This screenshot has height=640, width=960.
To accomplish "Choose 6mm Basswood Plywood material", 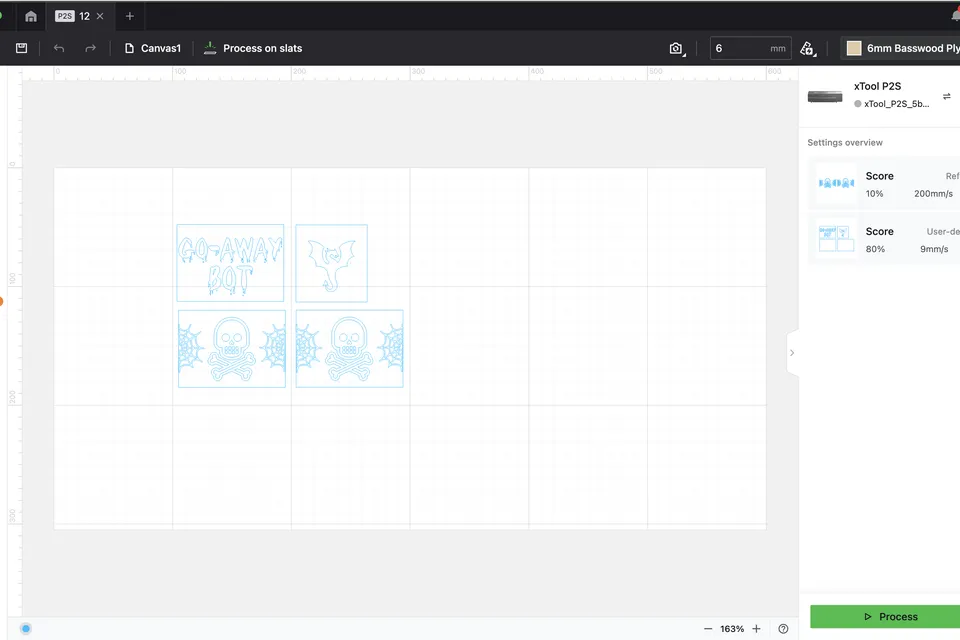I will (x=900, y=48).
